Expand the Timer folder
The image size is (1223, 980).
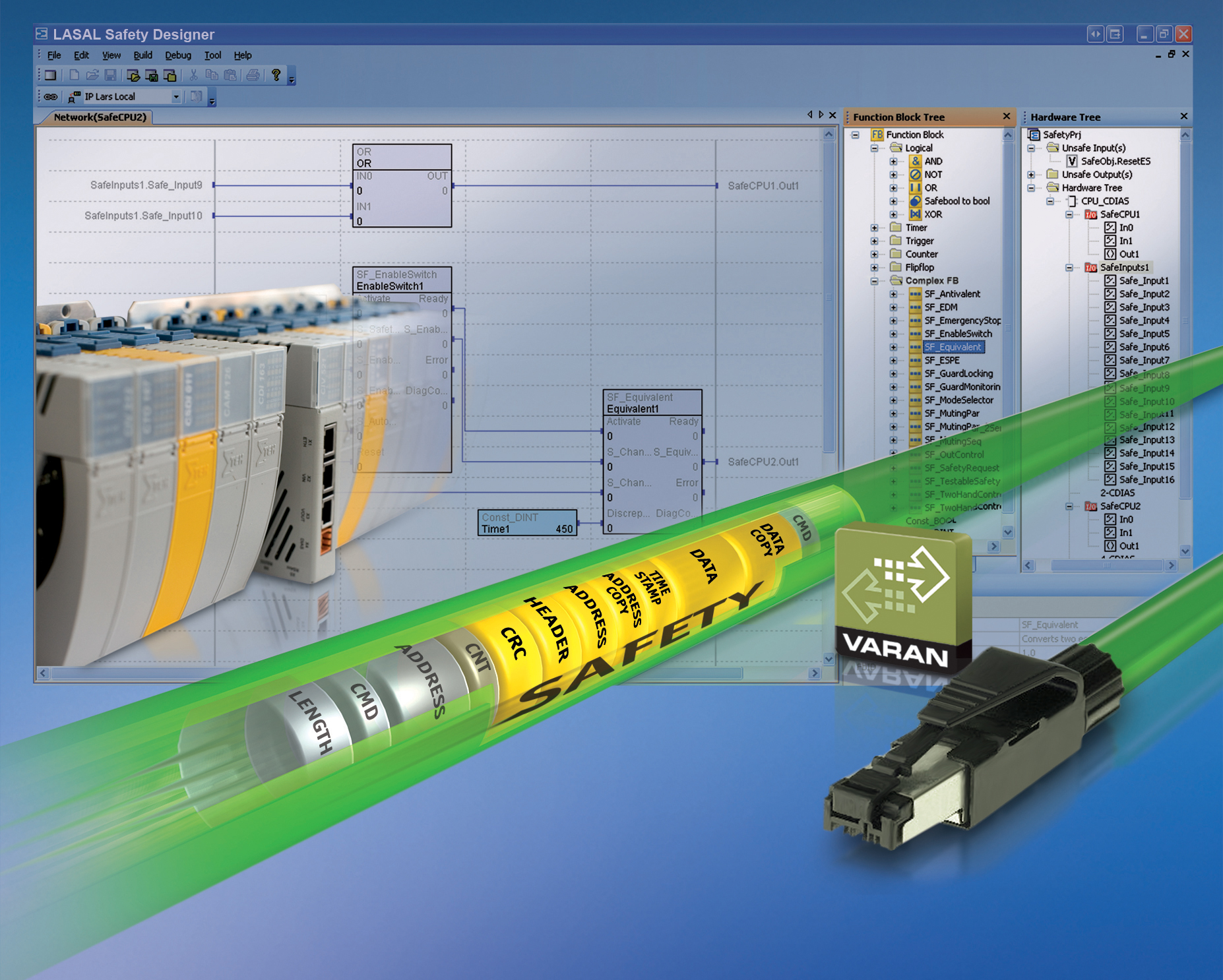click(x=874, y=228)
